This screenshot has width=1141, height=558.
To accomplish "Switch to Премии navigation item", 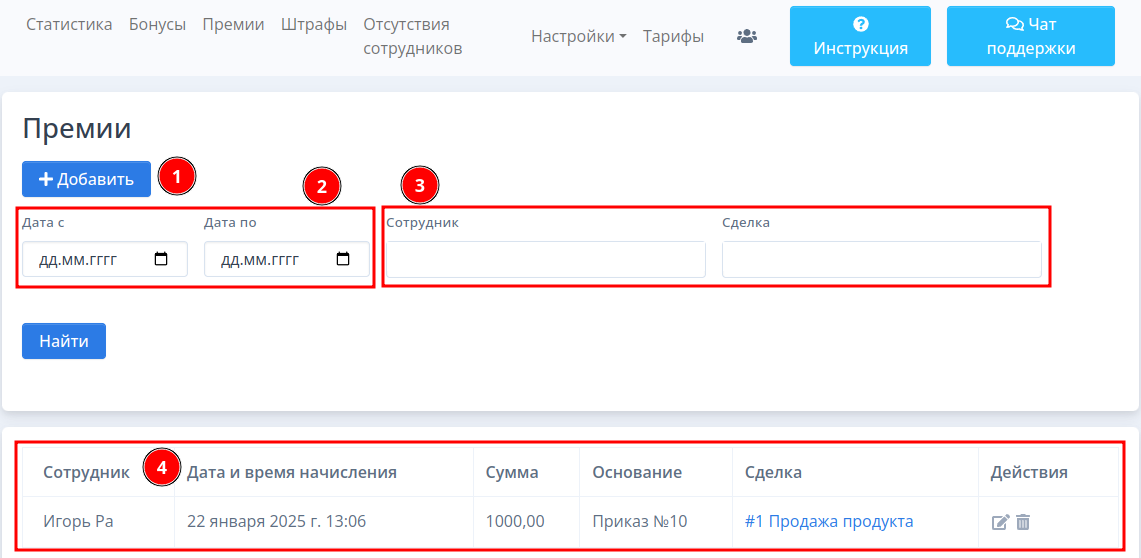I will point(233,25).
